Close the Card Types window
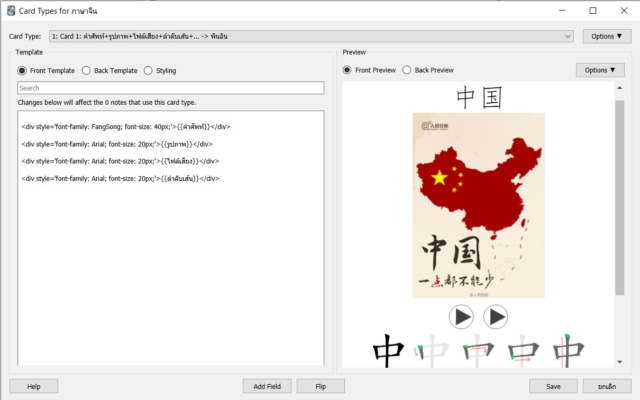This screenshot has width=640, height=400. 624,11
